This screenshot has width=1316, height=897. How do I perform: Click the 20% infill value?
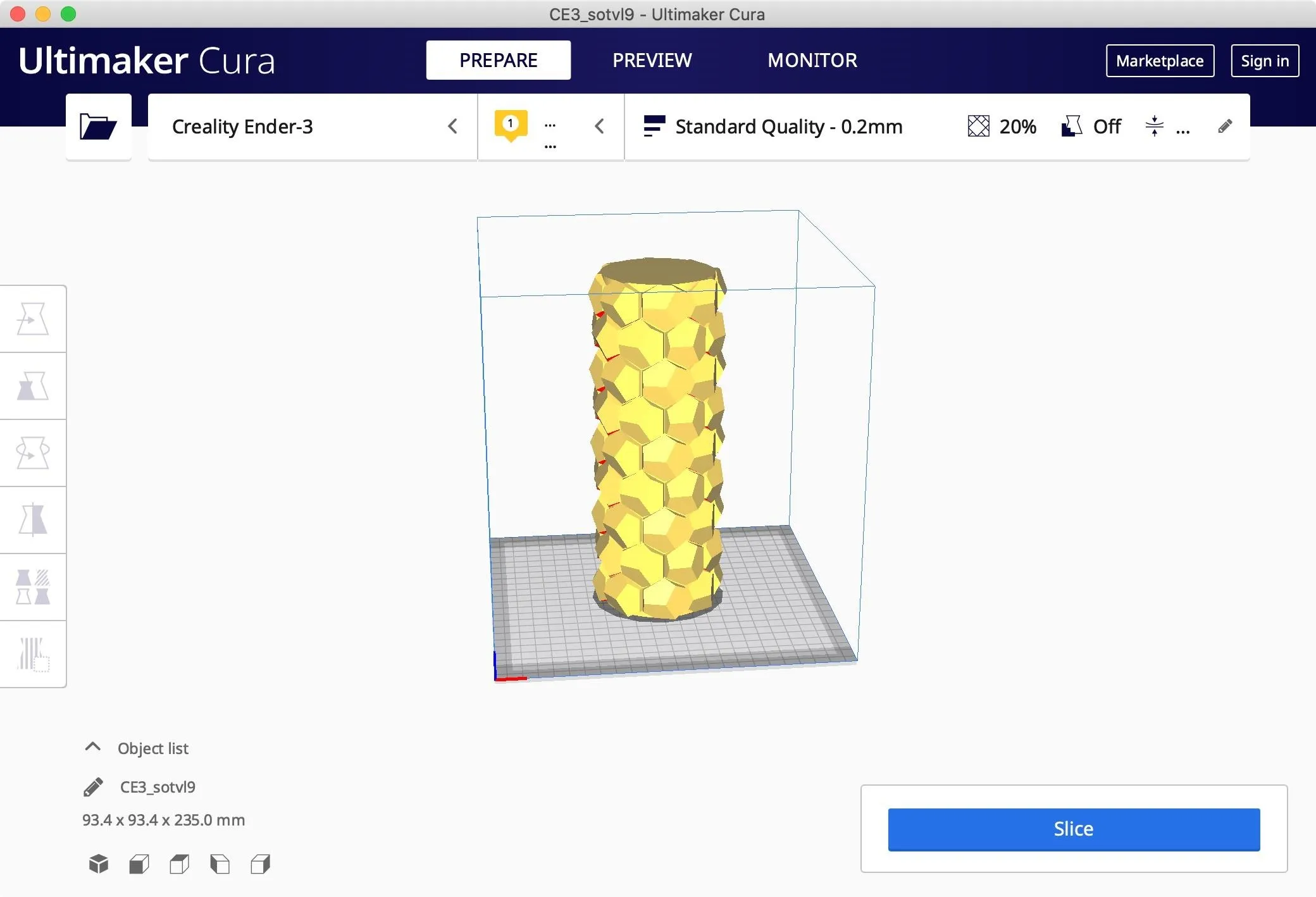tap(1018, 127)
